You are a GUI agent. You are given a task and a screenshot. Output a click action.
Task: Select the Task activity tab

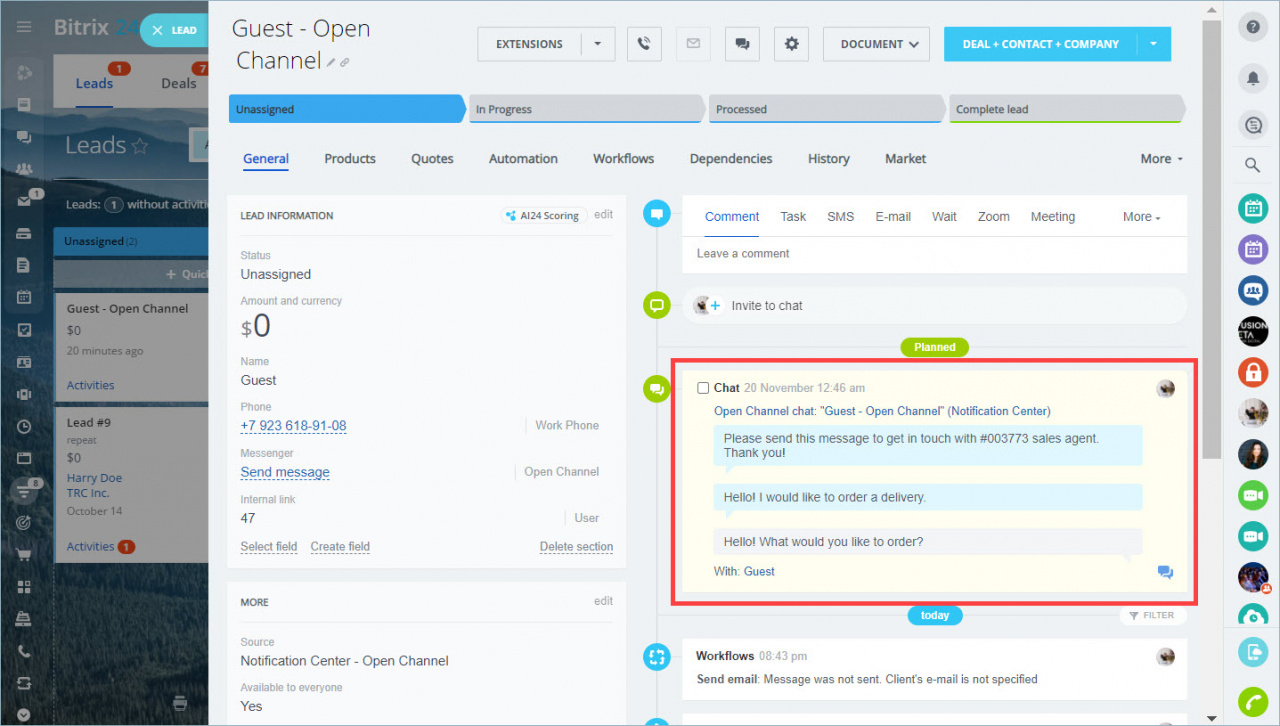tap(793, 217)
